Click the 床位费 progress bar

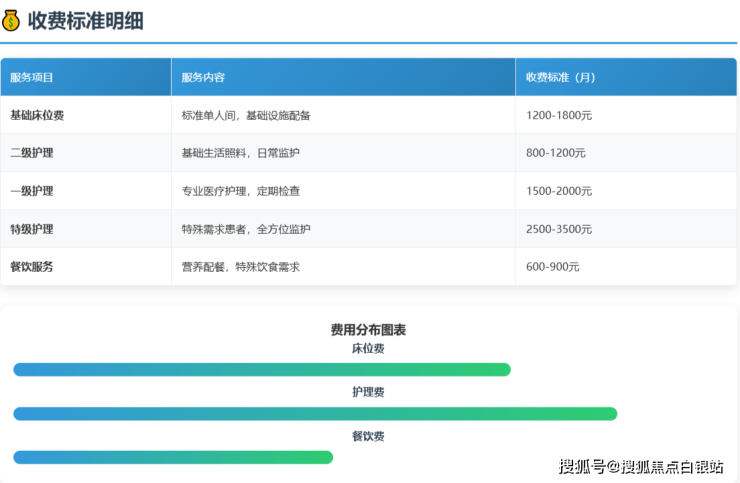tap(262, 370)
